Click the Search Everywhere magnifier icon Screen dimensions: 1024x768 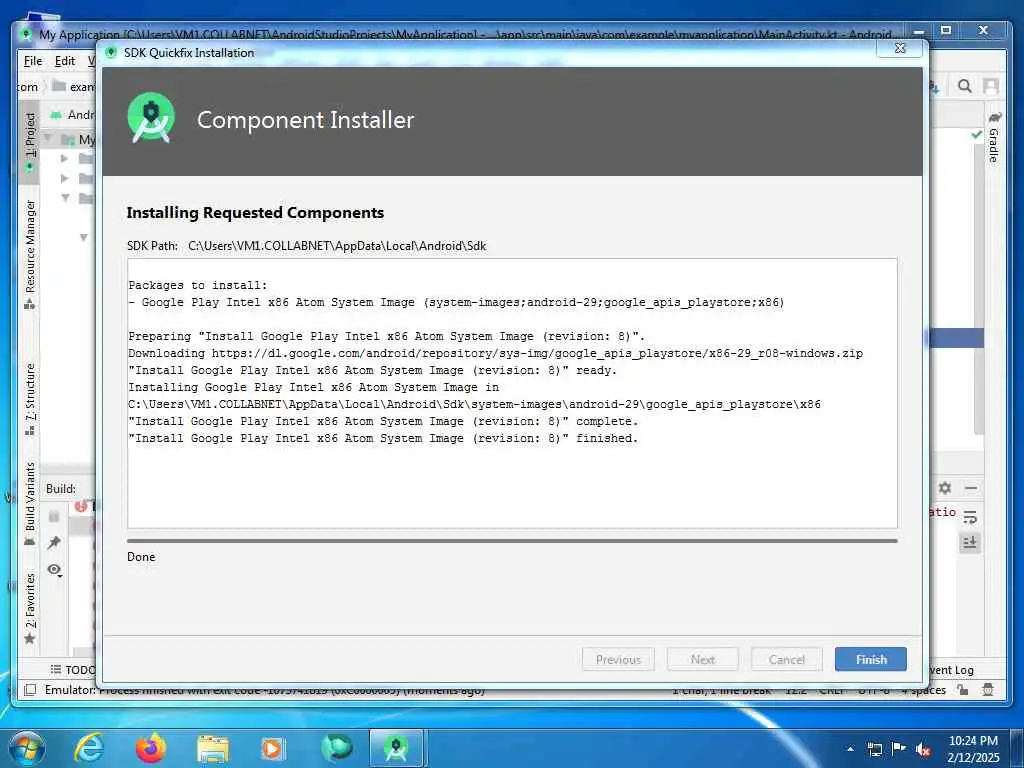[965, 86]
